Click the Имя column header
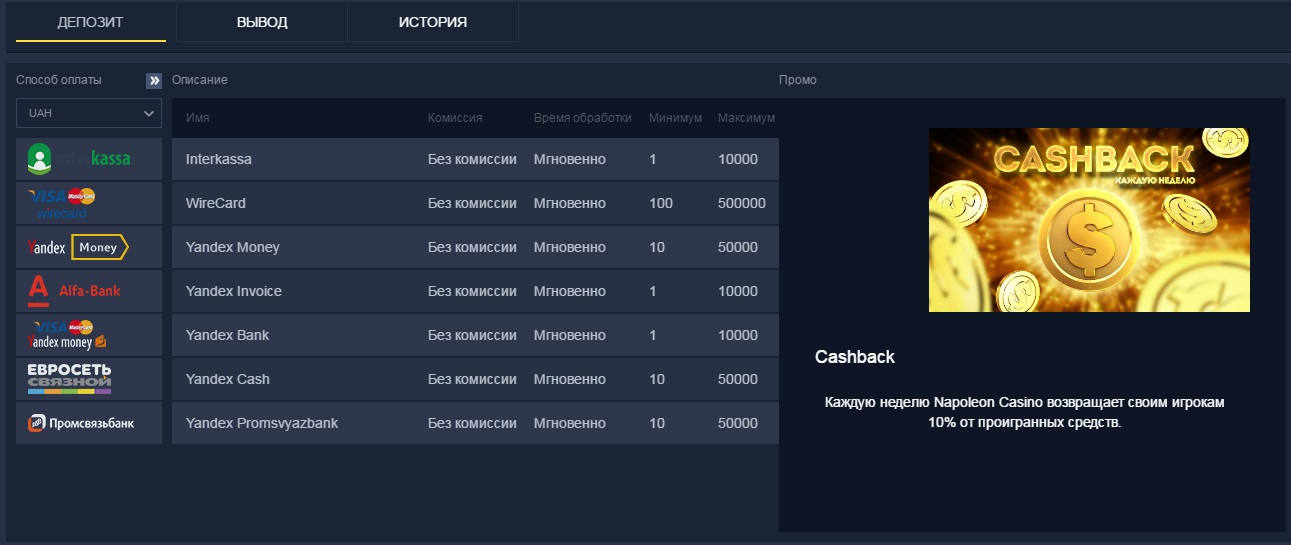1291x545 pixels. (x=197, y=118)
